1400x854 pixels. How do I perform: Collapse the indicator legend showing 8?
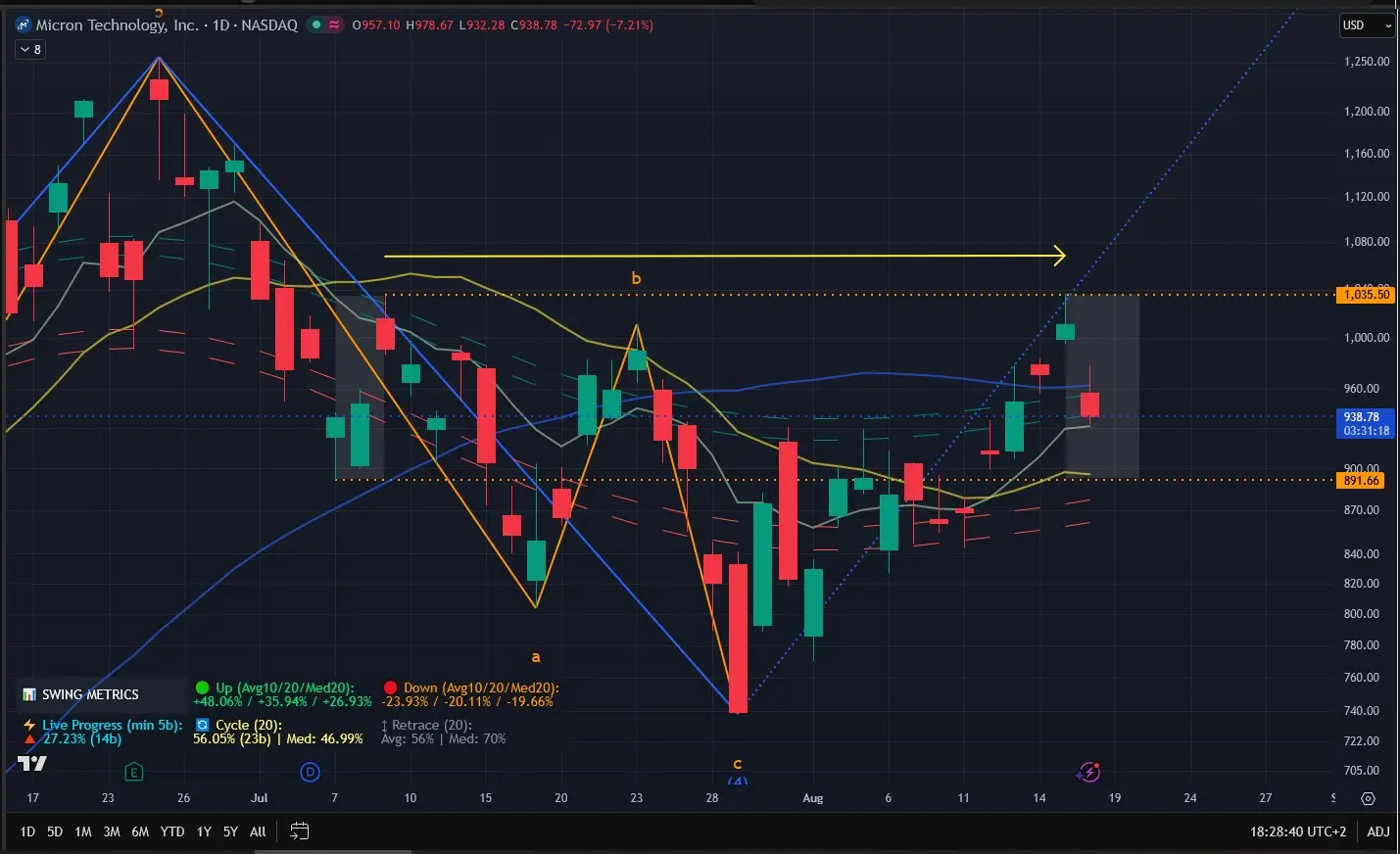point(30,49)
